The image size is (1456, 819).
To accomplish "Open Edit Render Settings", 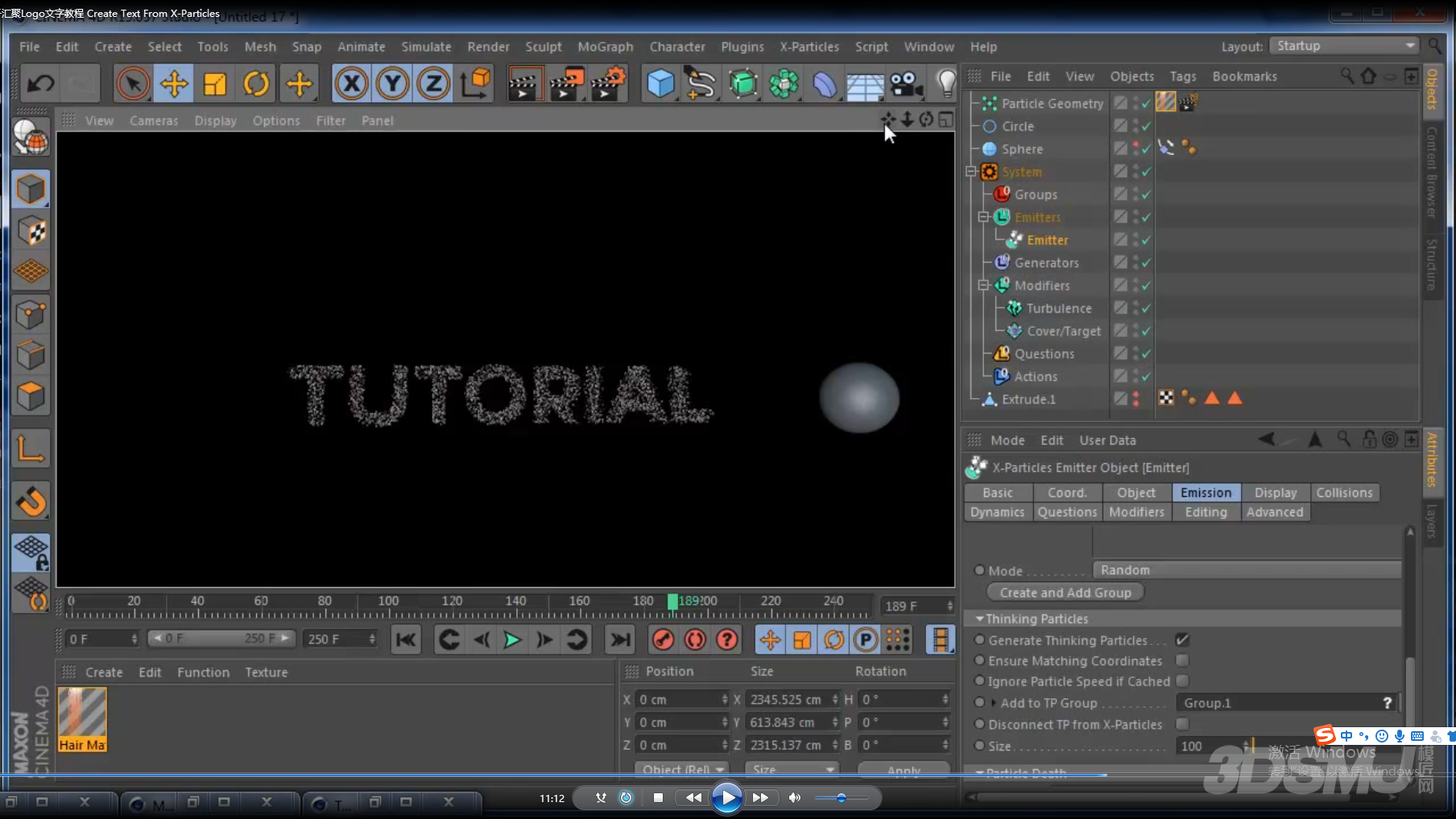I will tap(607, 83).
